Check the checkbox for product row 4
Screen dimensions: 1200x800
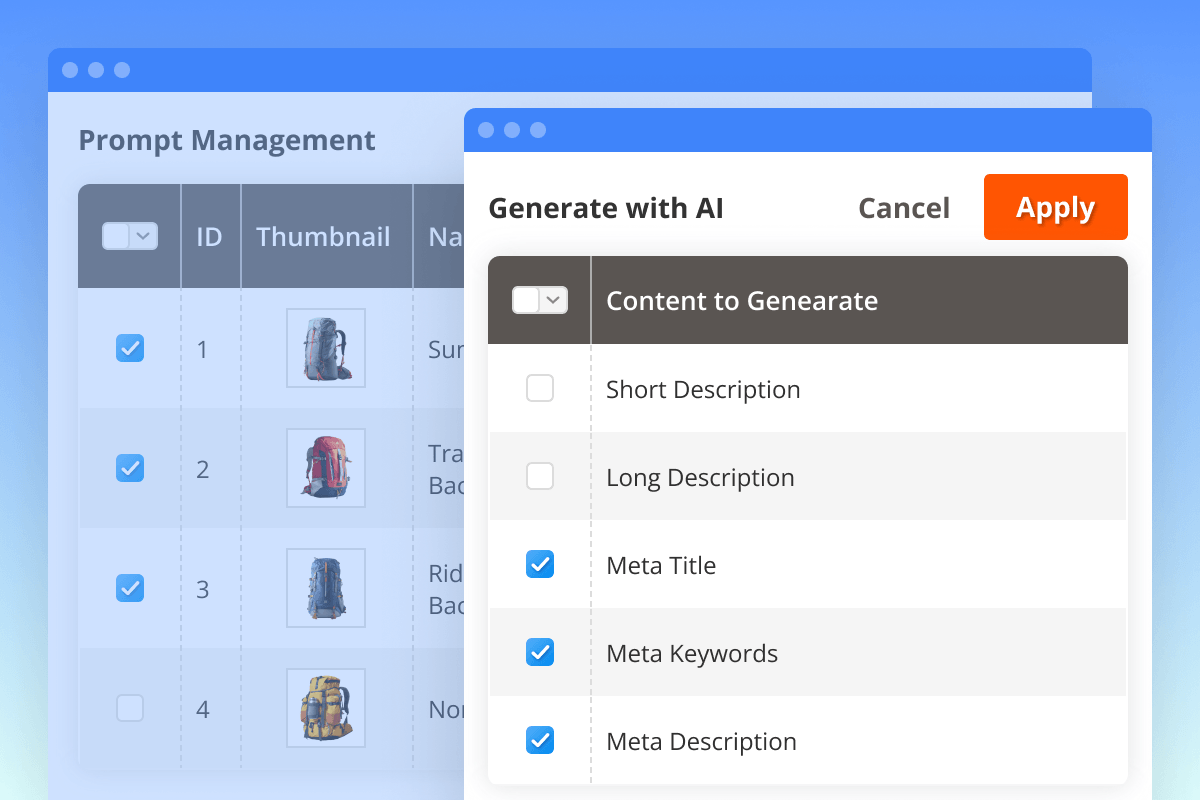tap(130, 708)
